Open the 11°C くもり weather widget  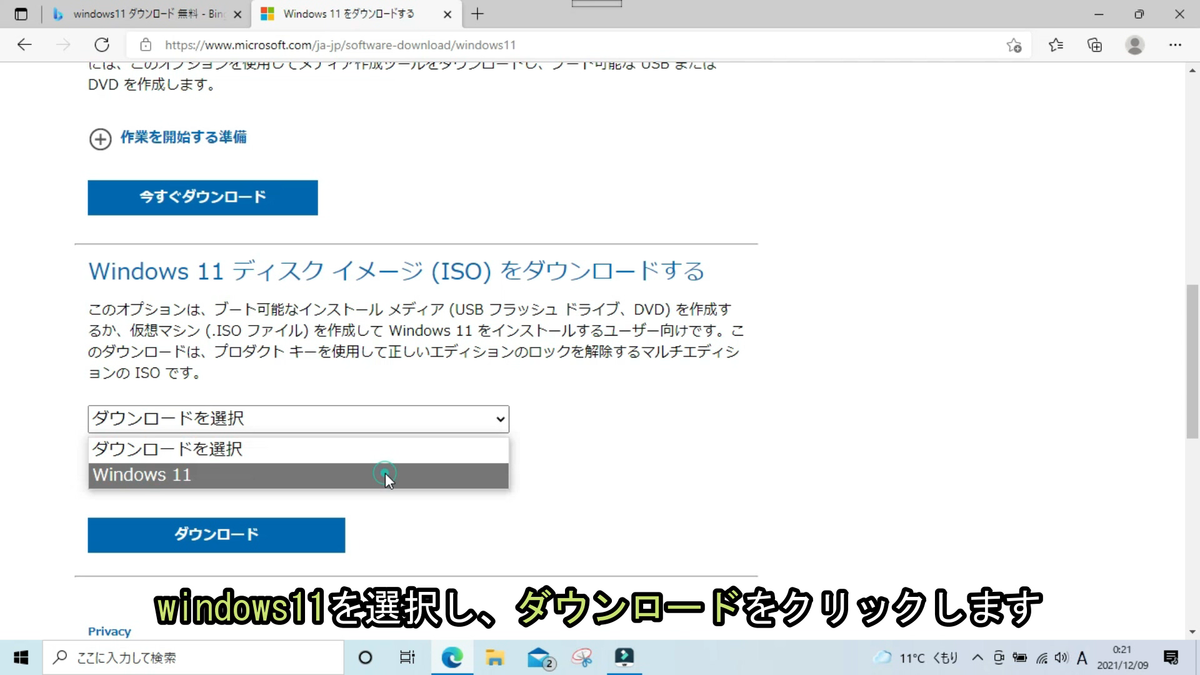[x=915, y=657]
